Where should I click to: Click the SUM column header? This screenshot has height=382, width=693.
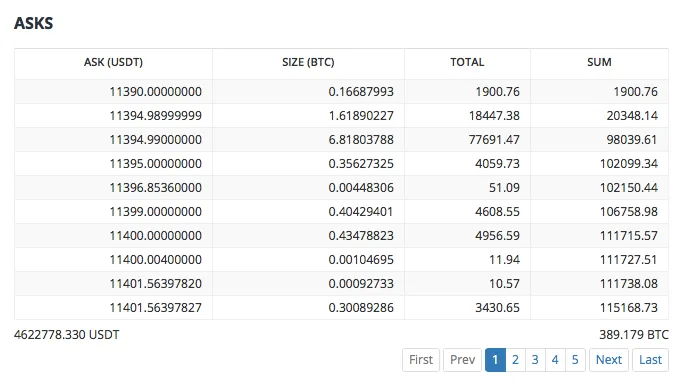tap(599, 62)
